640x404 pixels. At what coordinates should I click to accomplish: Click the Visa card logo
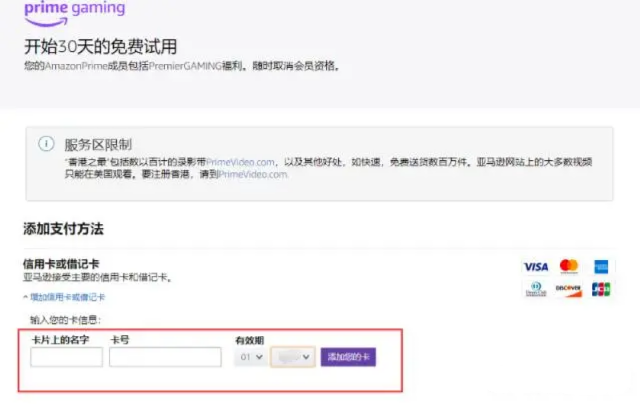(x=535, y=267)
